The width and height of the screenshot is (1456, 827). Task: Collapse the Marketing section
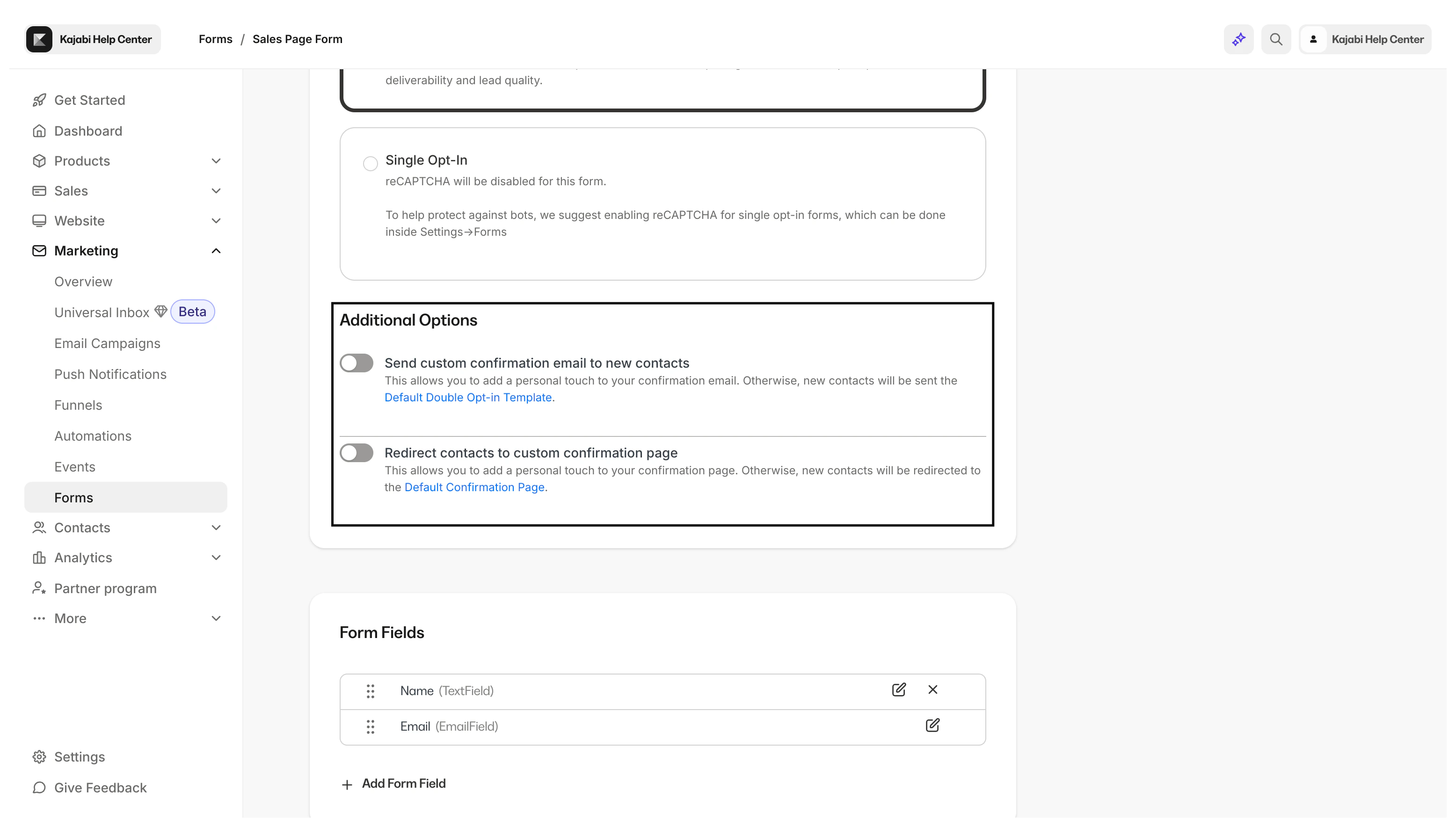[x=215, y=251]
